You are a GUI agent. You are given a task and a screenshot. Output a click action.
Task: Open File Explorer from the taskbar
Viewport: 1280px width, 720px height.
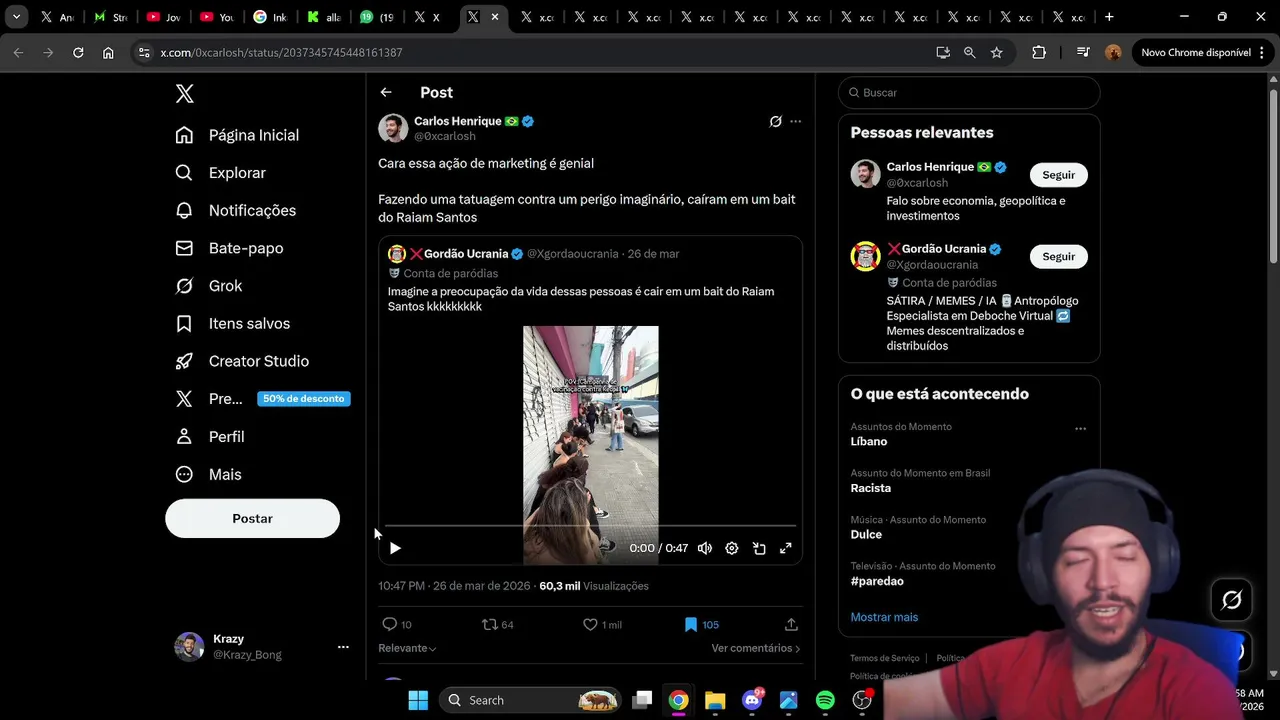[x=715, y=700]
